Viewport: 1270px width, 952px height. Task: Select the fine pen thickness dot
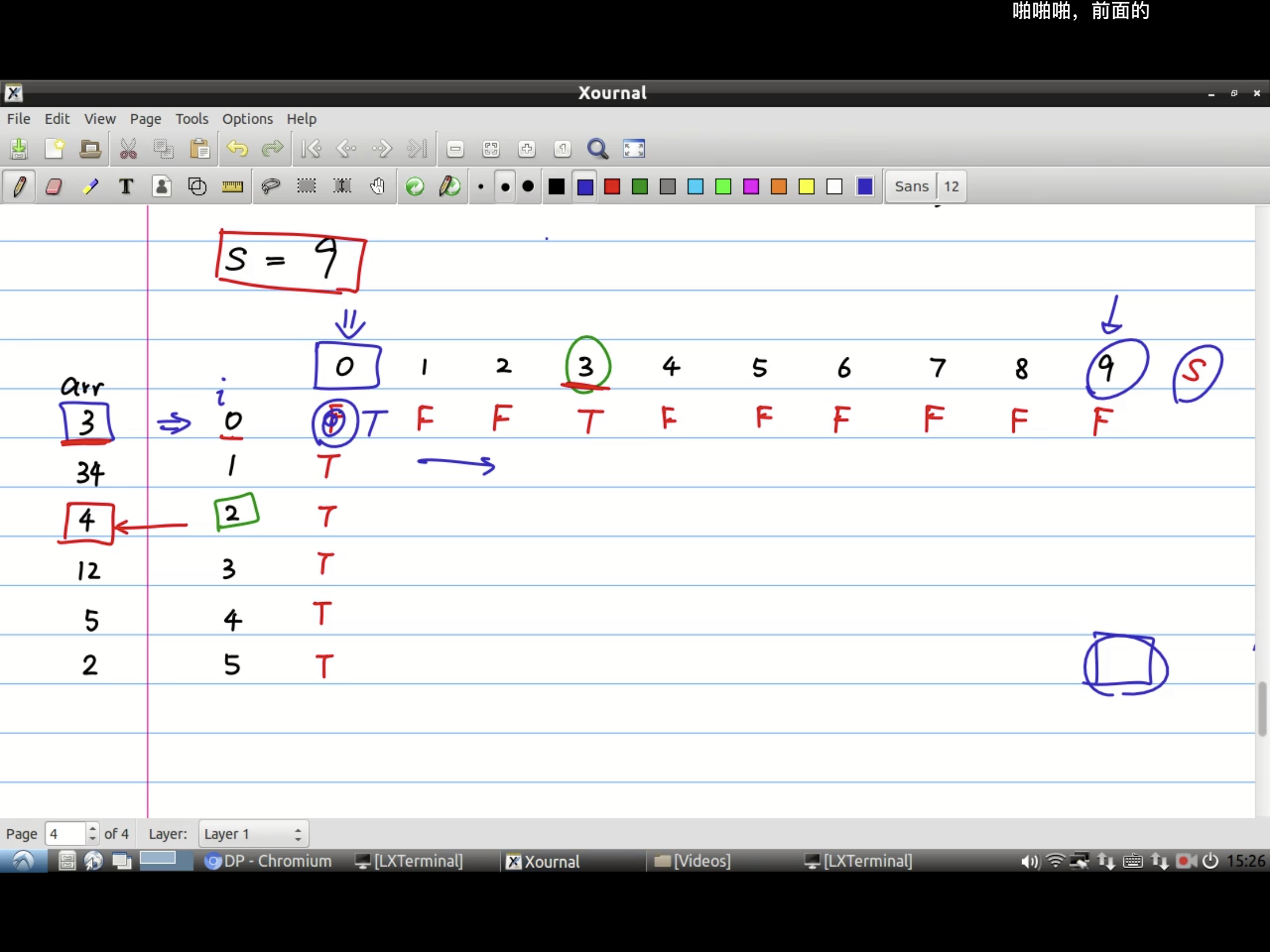(481, 187)
